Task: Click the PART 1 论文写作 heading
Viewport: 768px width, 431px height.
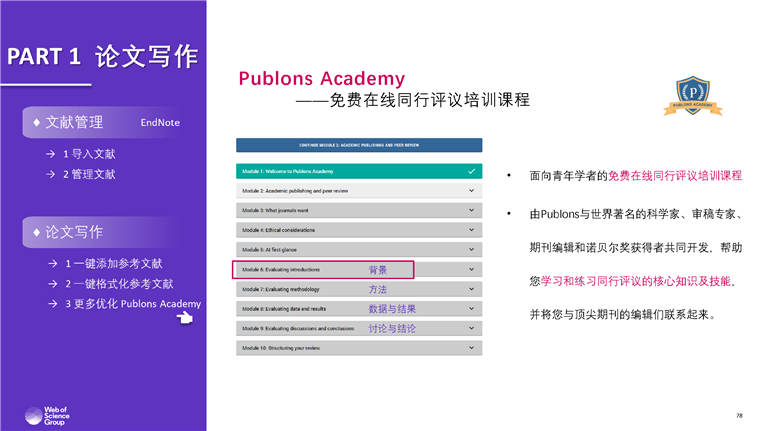Action: coord(103,56)
